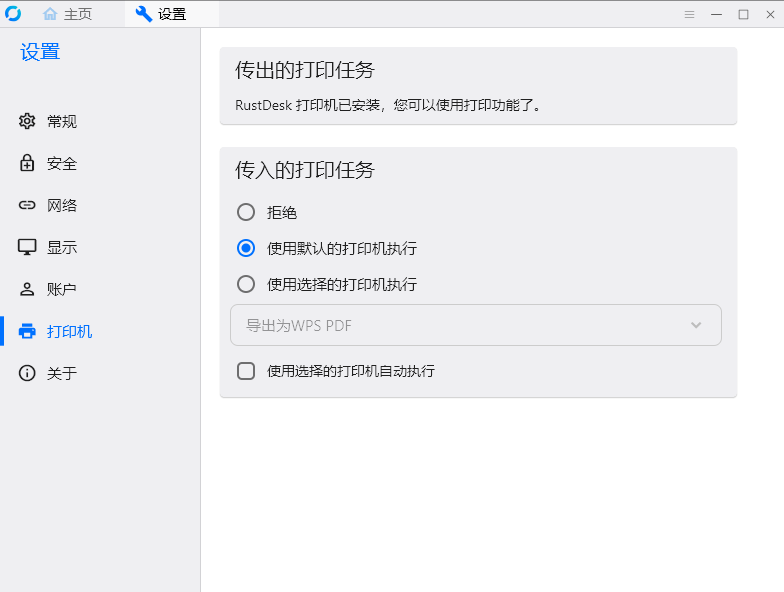
Task: Open 账户 settings section
Action: pos(62,289)
